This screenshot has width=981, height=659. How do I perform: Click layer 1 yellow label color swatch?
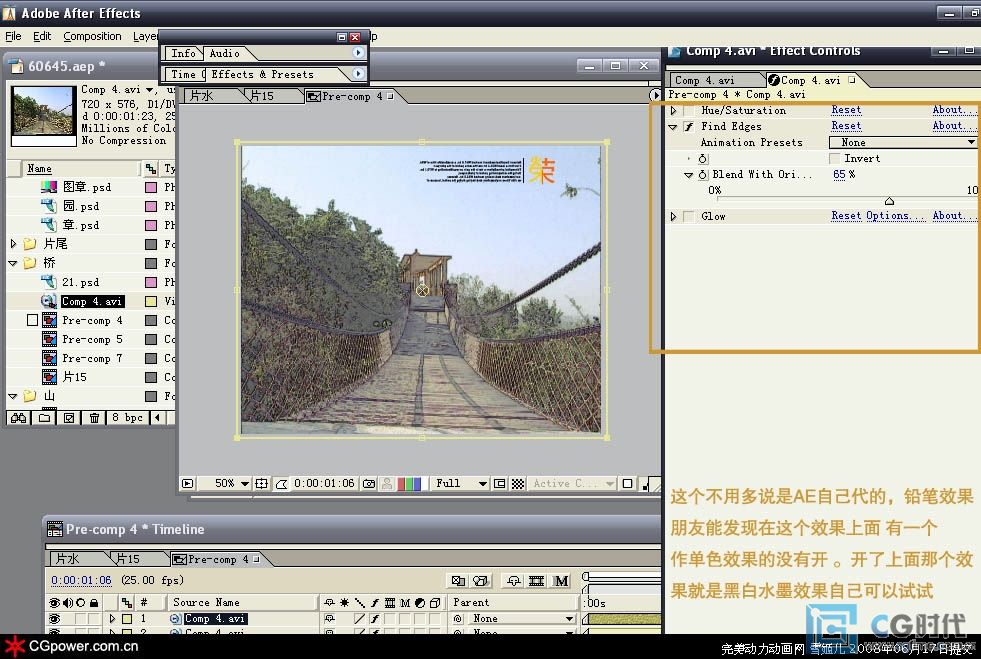[x=127, y=618]
